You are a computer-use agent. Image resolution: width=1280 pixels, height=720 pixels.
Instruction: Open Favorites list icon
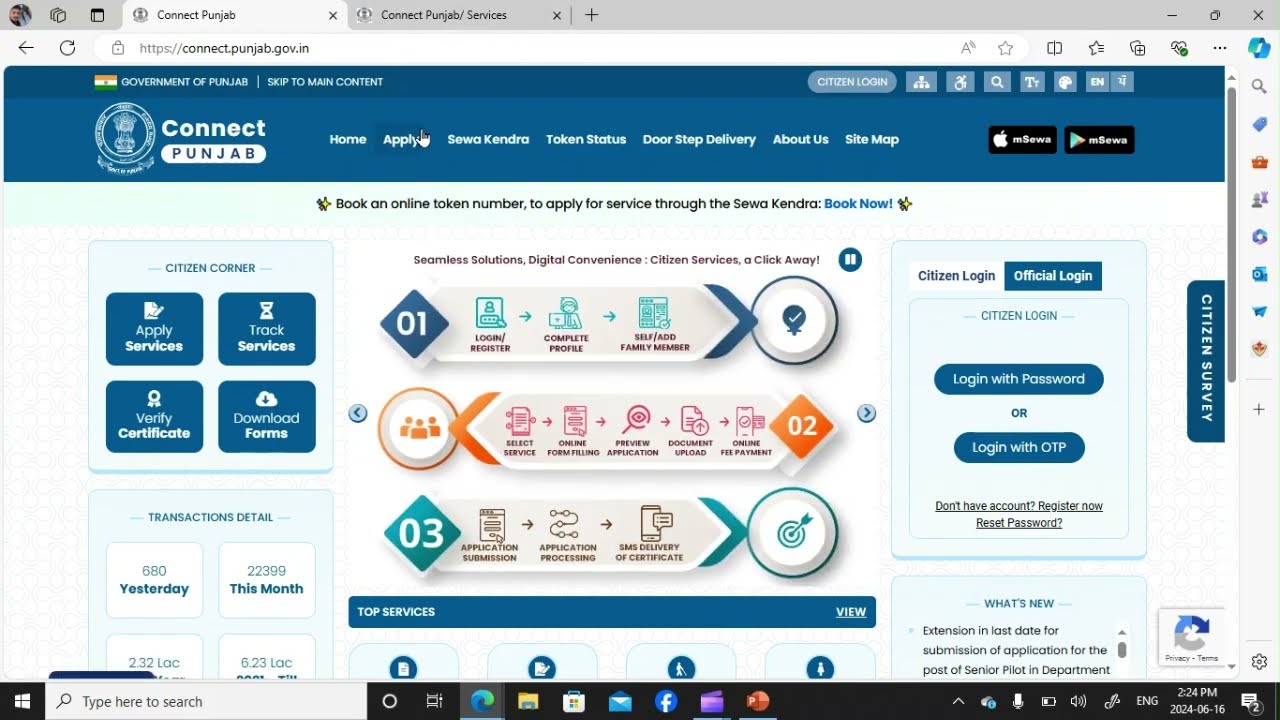click(x=1096, y=48)
